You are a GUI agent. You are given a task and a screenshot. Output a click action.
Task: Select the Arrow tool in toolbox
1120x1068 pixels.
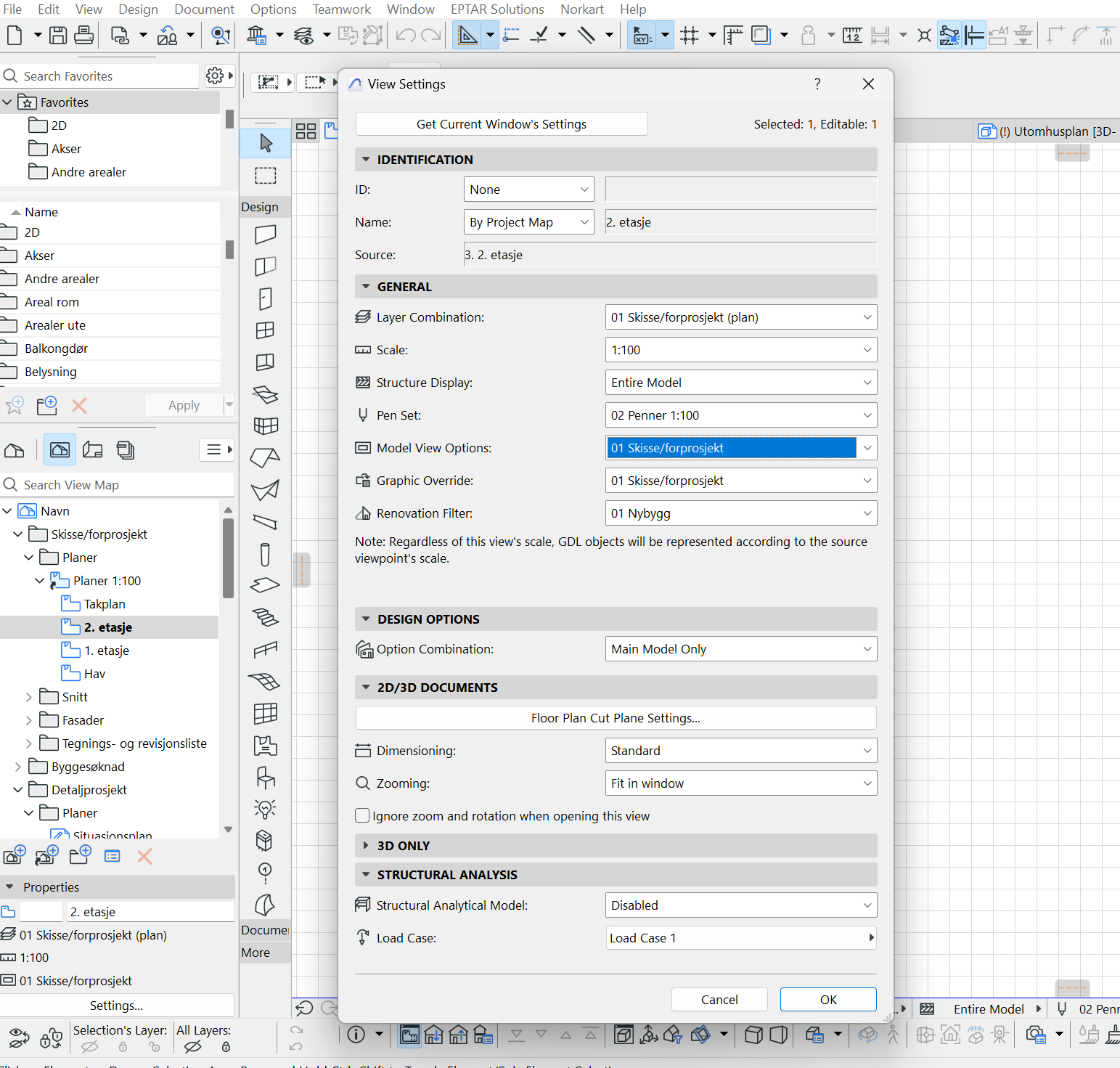tap(266, 143)
